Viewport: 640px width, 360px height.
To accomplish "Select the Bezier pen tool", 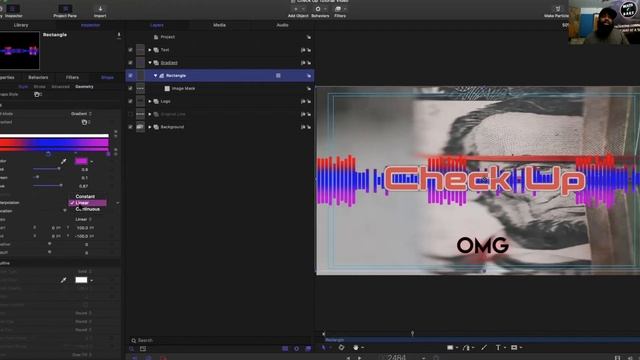I will pos(466,348).
